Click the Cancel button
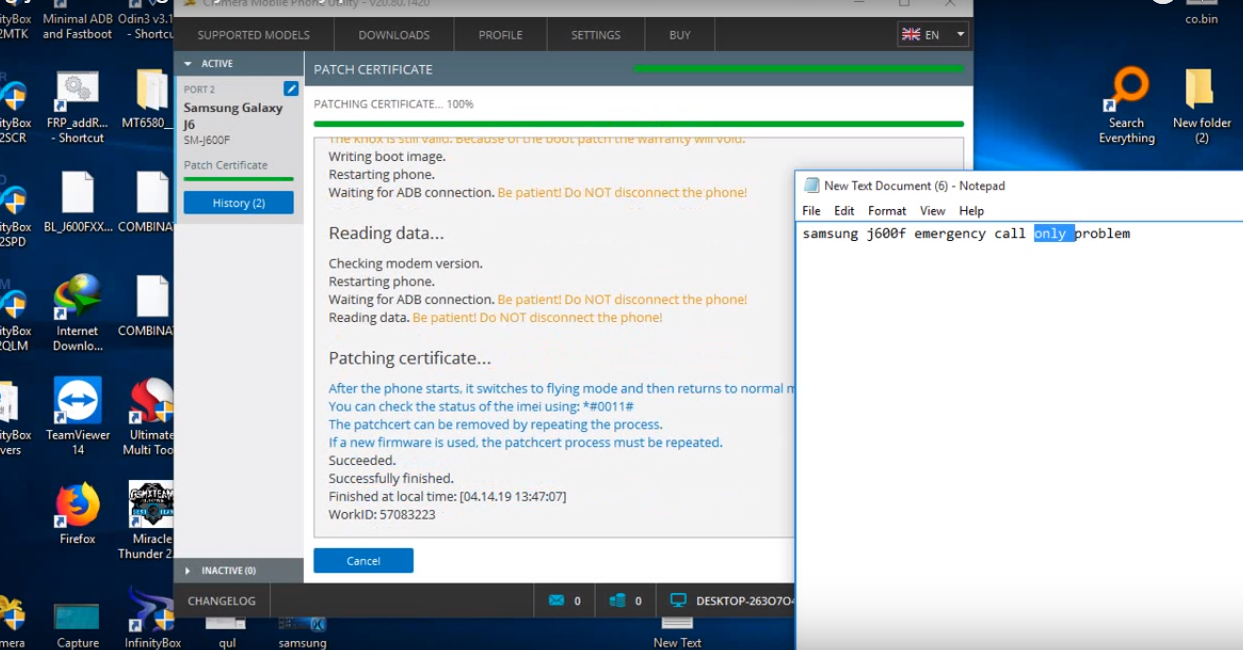The image size is (1243, 650). (x=363, y=561)
